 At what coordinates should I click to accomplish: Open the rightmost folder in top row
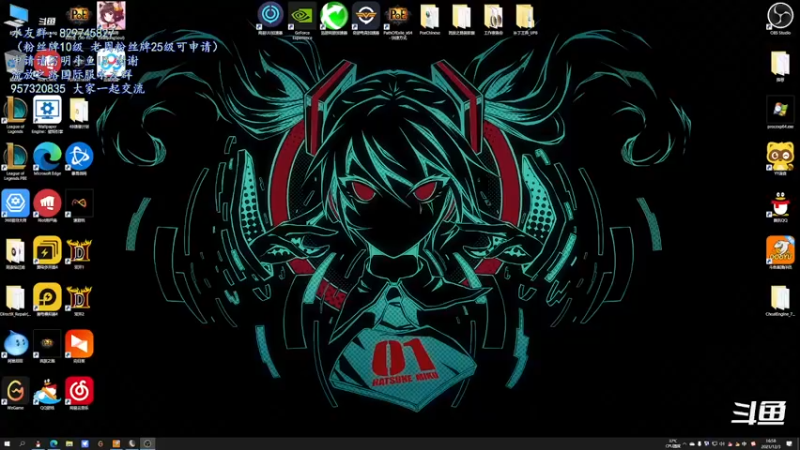(525, 19)
